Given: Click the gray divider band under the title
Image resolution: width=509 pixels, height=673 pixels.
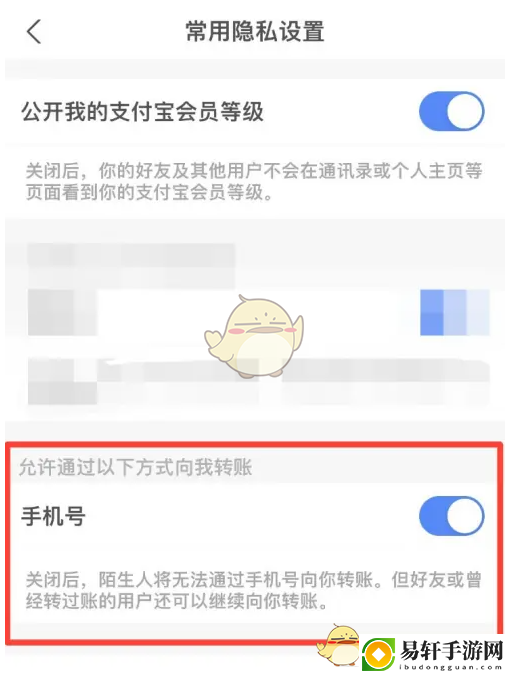Looking at the screenshot, I should [x=254, y=69].
